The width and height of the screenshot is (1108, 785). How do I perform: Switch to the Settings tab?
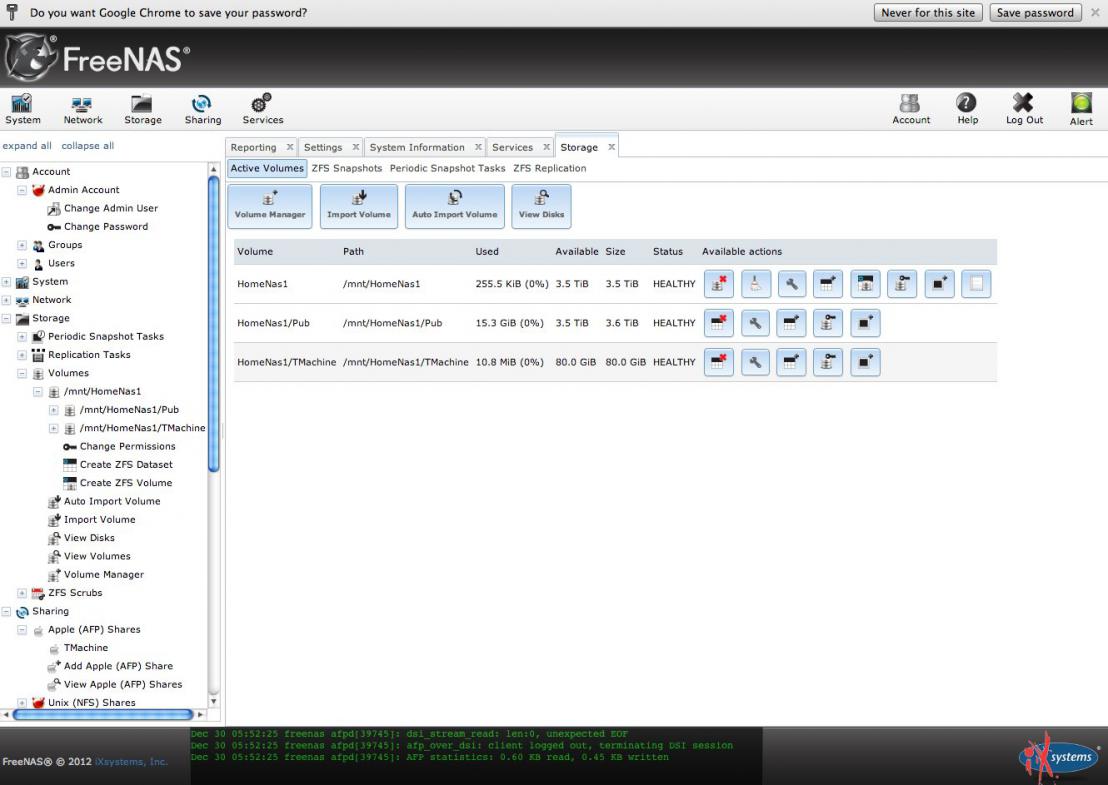pos(323,147)
